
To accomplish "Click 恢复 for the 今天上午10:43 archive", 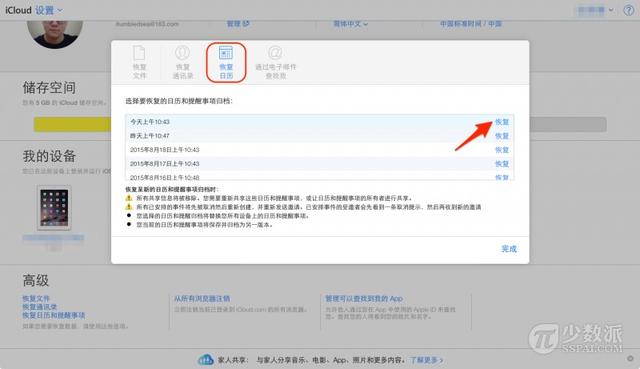I will [x=502, y=122].
